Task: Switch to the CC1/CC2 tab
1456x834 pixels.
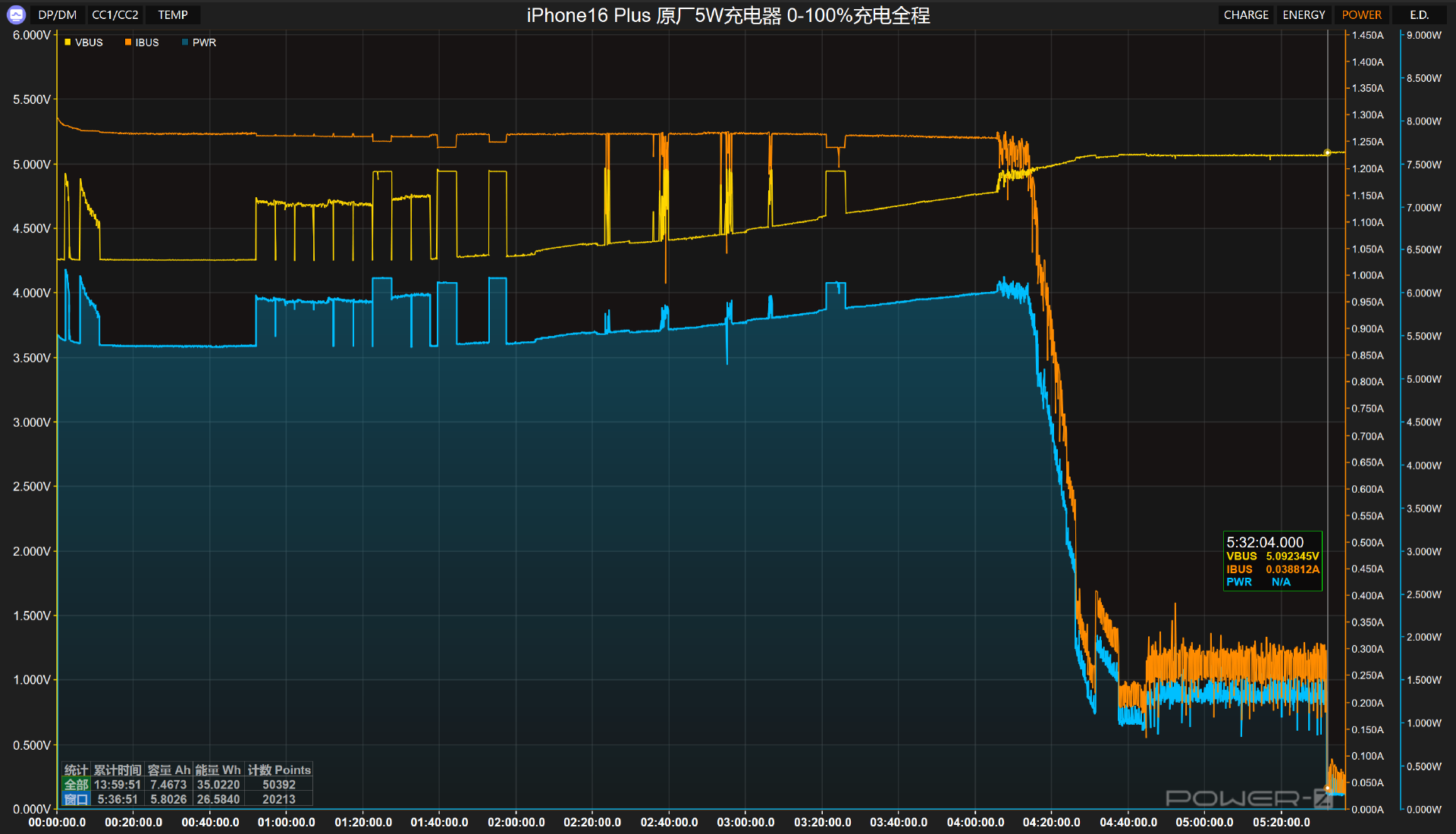Action: coord(115,14)
